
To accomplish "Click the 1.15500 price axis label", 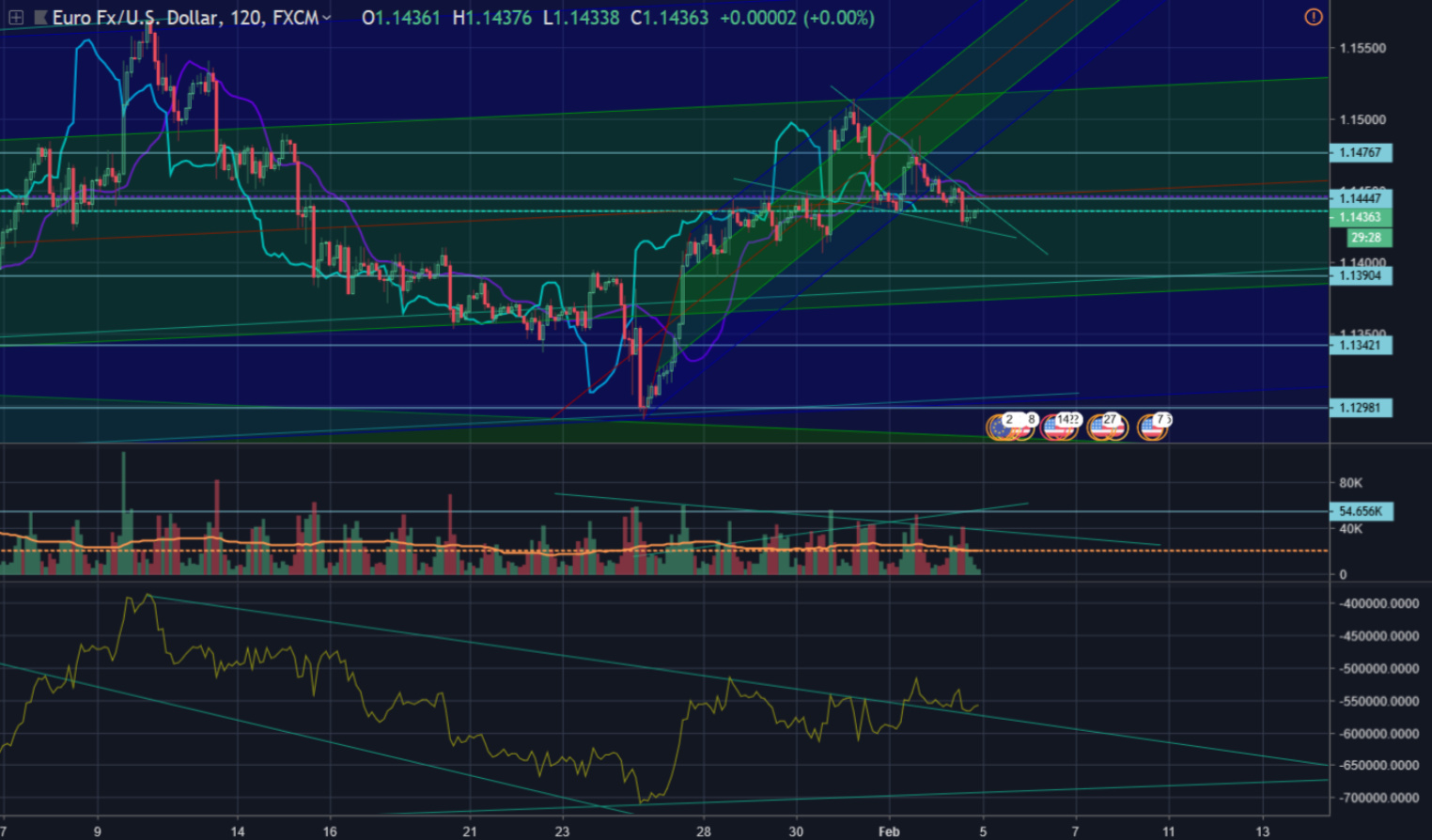I will (x=1362, y=48).
